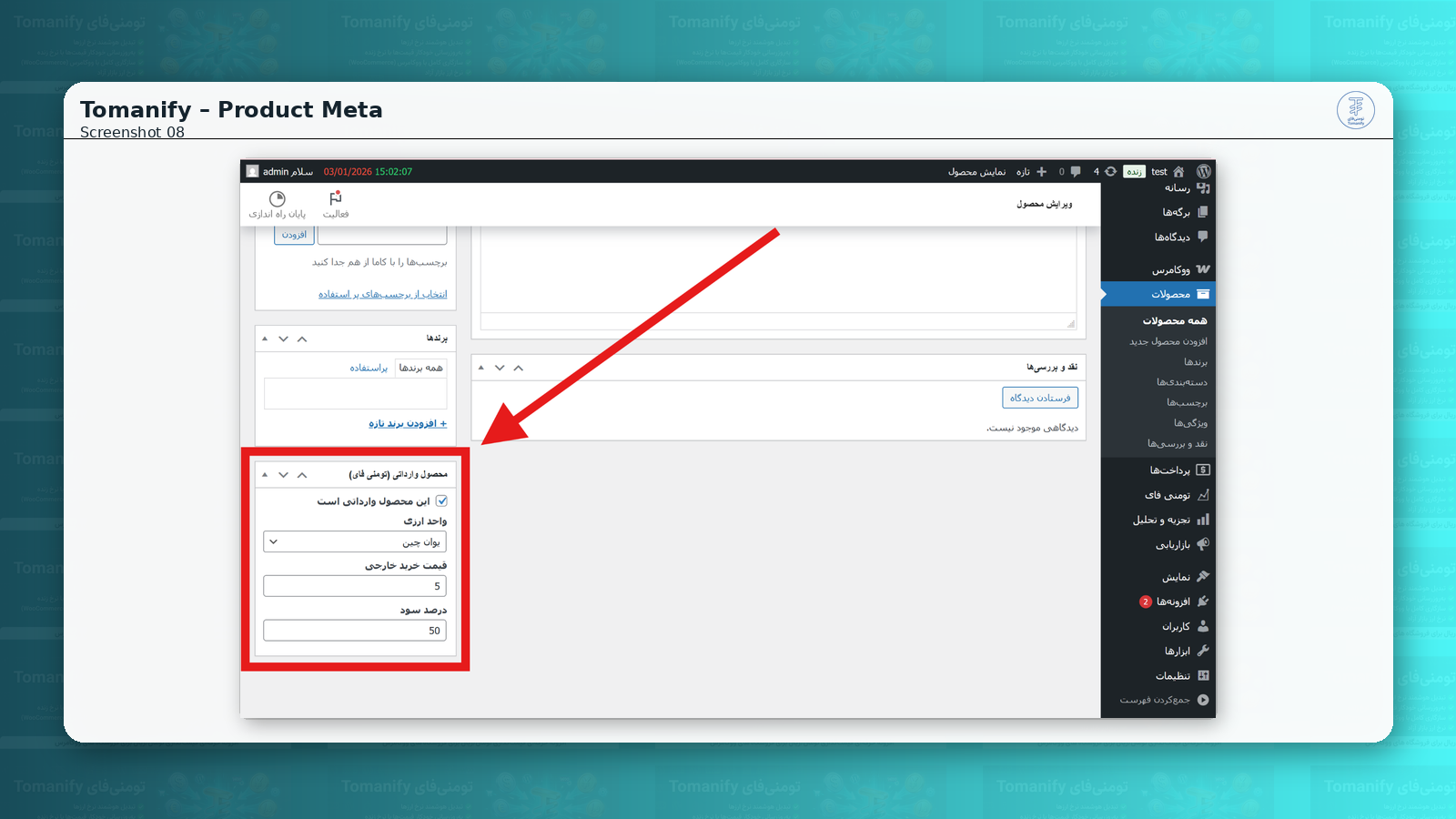Viewport: 1456px width, 819px height.
Task: Open the currency unit dropdown showing Yuan
Action: [x=355, y=541]
